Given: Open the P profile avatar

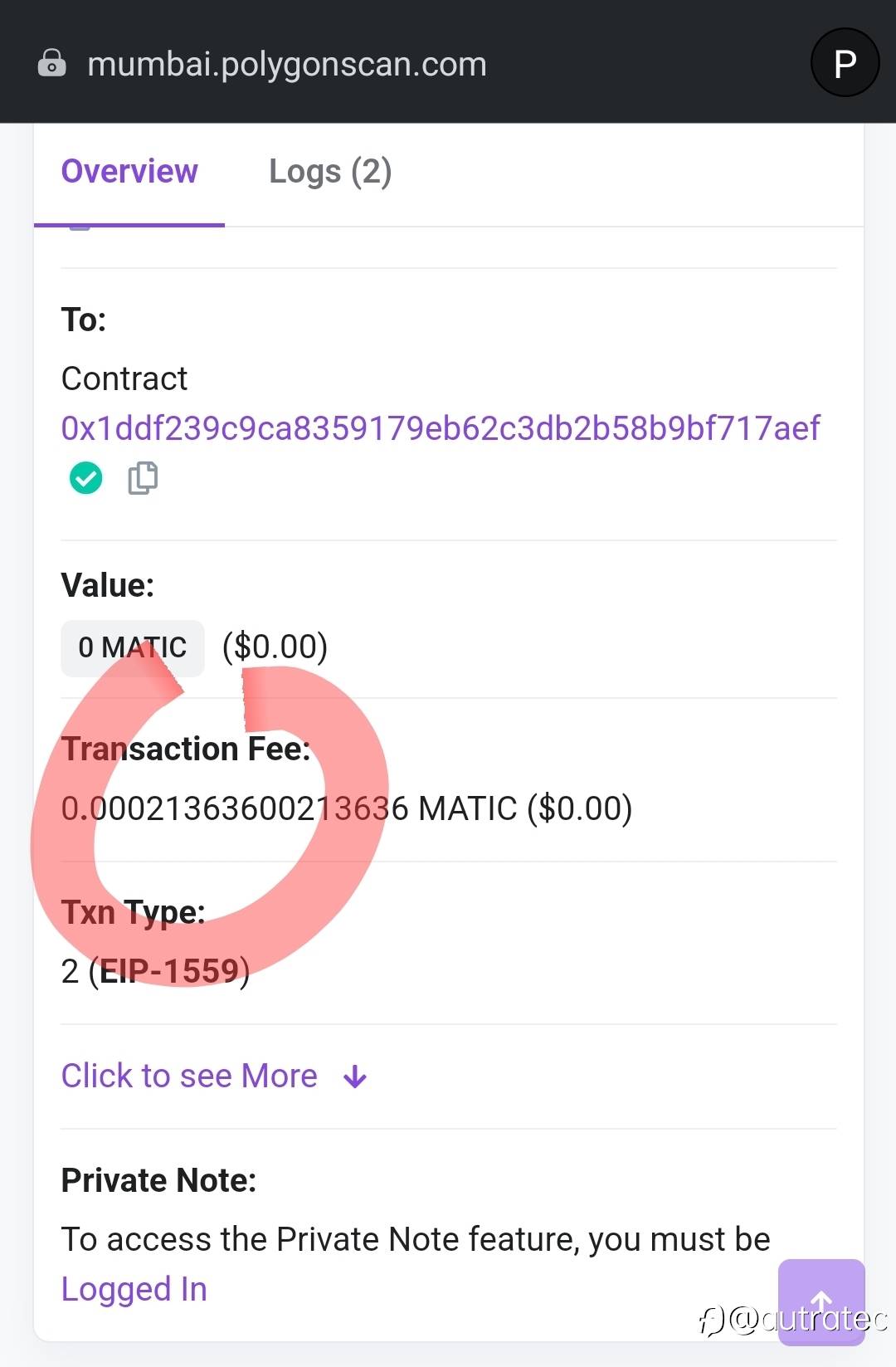Looking at the screenshot, I should 845,63.
